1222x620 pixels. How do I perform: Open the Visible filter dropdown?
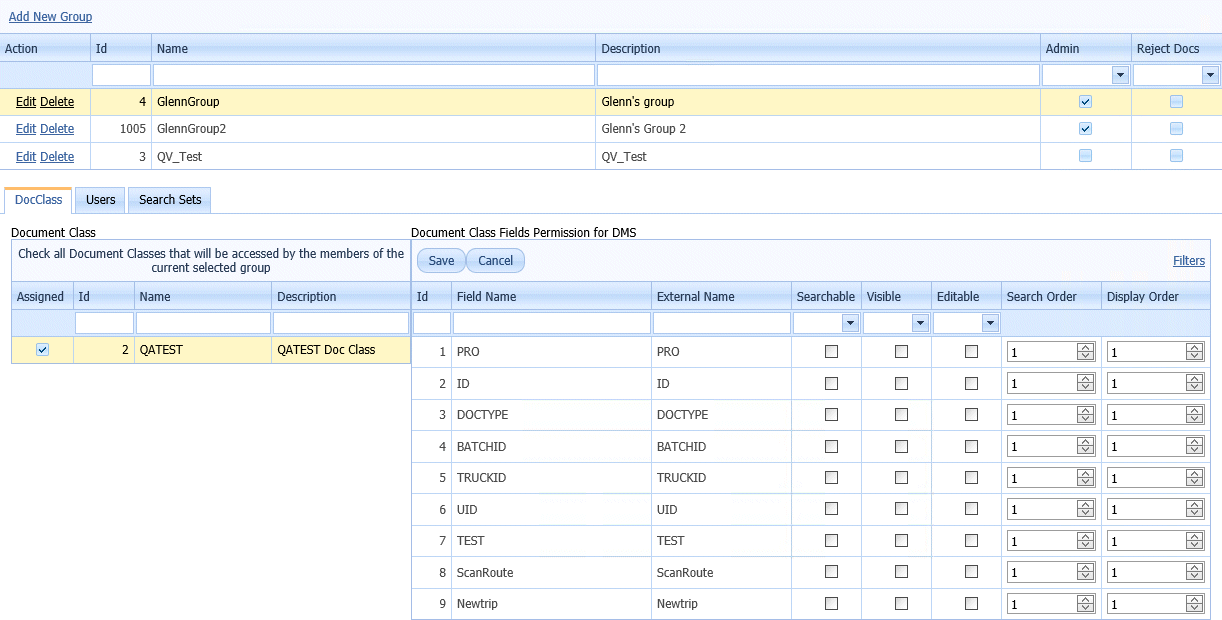920,323
